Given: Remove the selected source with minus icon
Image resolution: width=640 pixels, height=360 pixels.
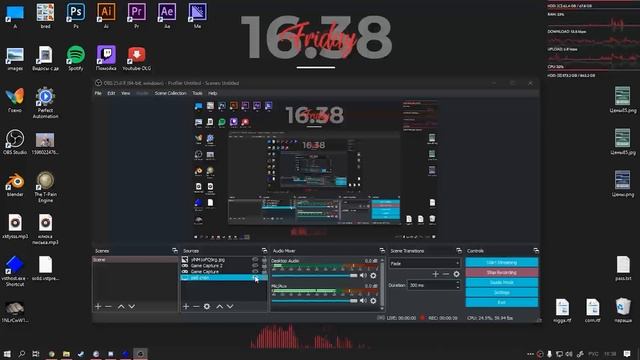Looking at the screenshot, I should 196,306.
